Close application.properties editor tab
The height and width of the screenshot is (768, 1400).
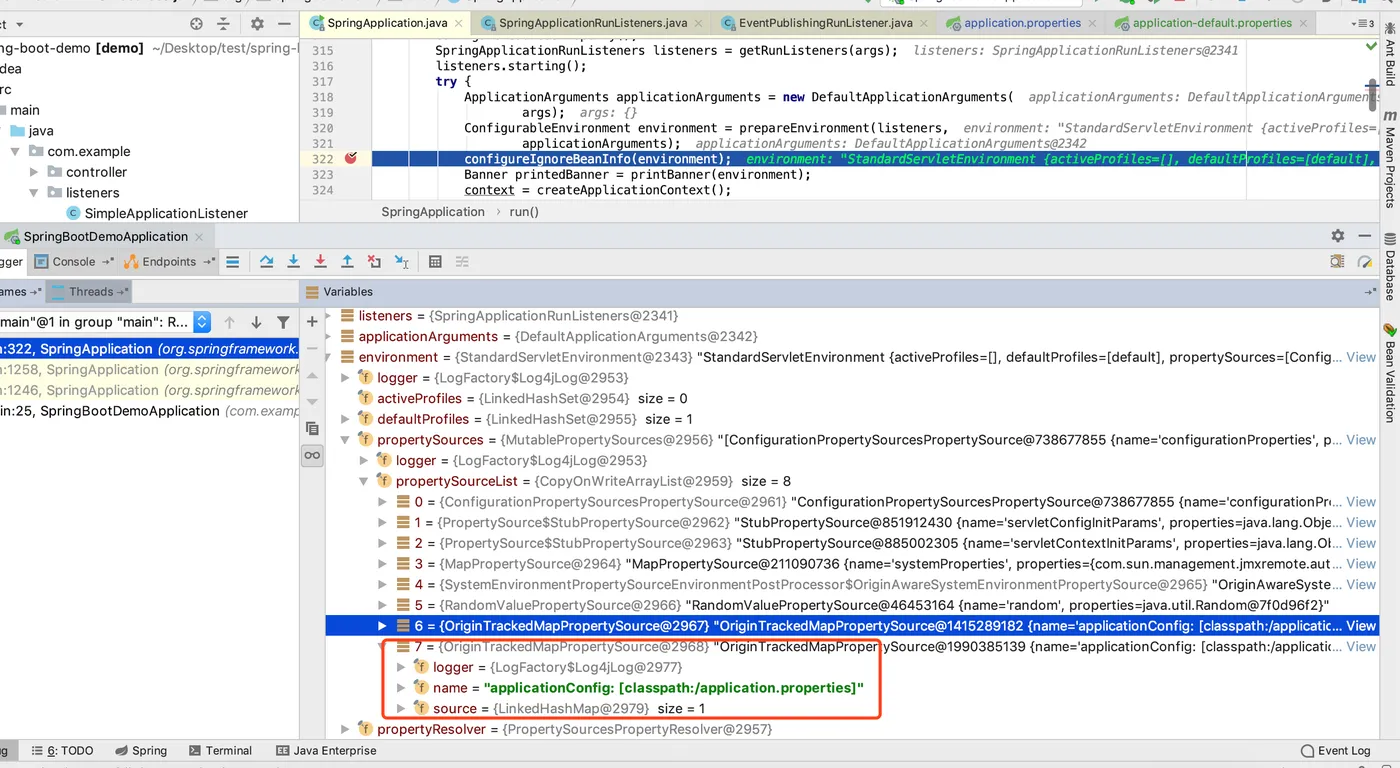pos(1091,23)
